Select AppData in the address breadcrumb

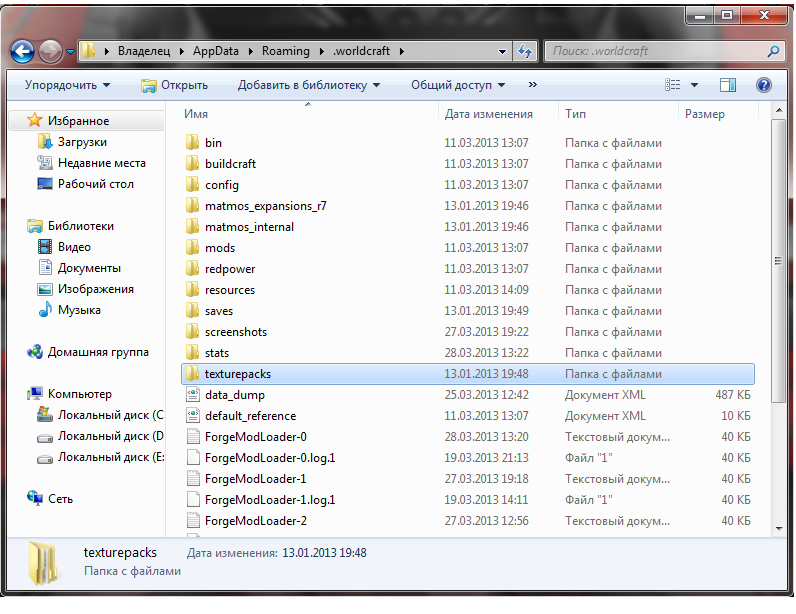pos(216,51)
